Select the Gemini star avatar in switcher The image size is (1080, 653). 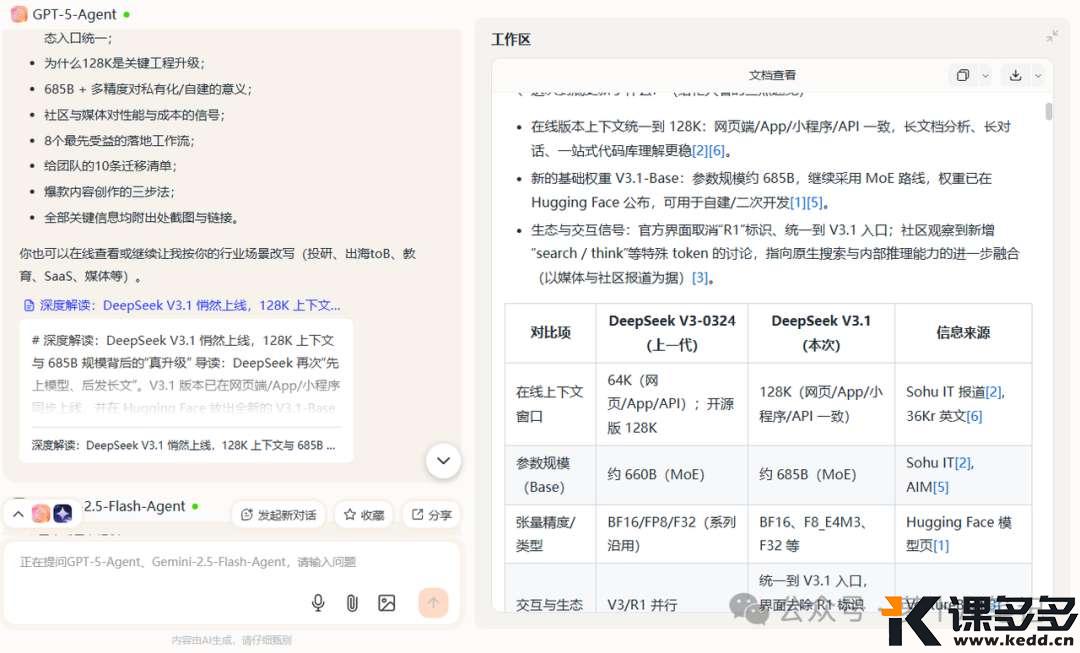coord(63,513)
